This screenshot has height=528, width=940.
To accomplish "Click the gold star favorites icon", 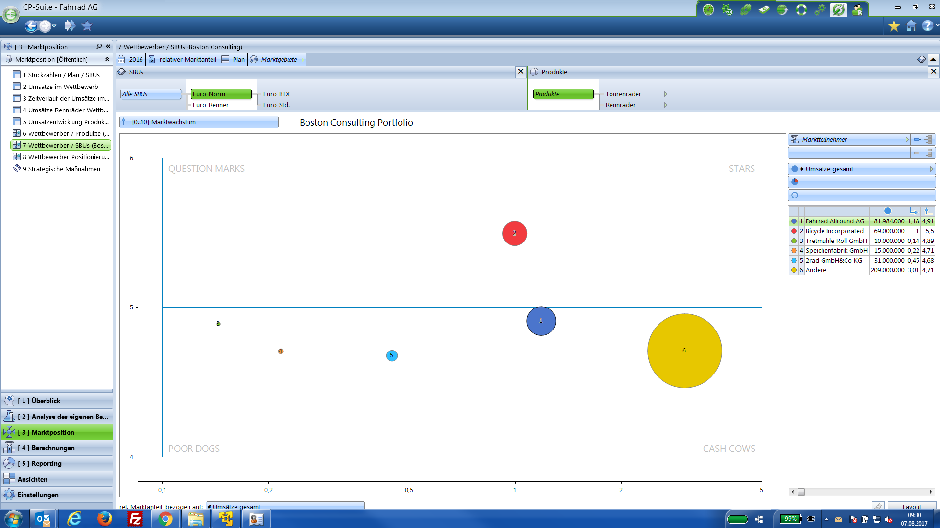I will click(894, 26).
